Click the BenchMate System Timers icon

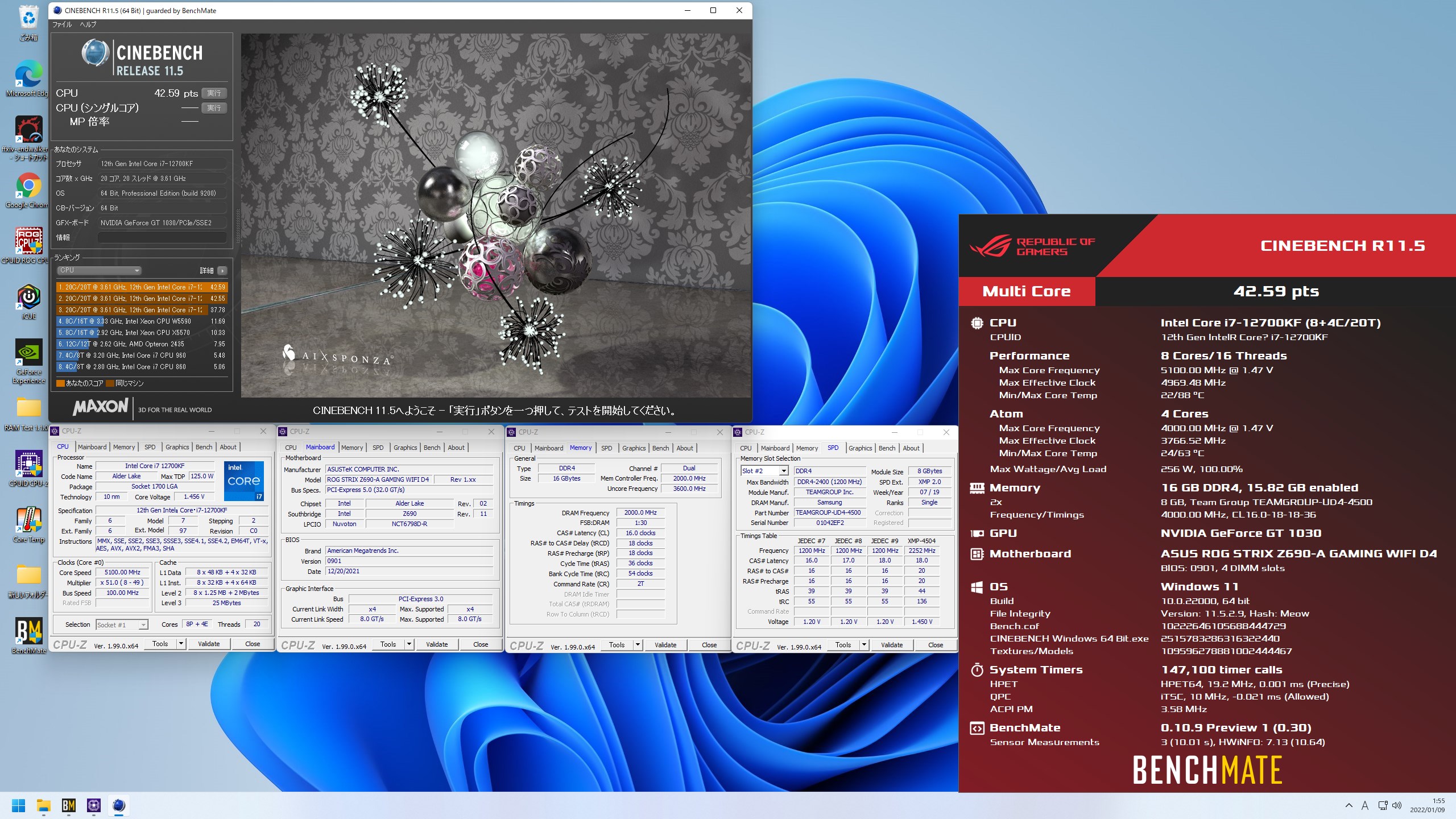click(977, 670)
